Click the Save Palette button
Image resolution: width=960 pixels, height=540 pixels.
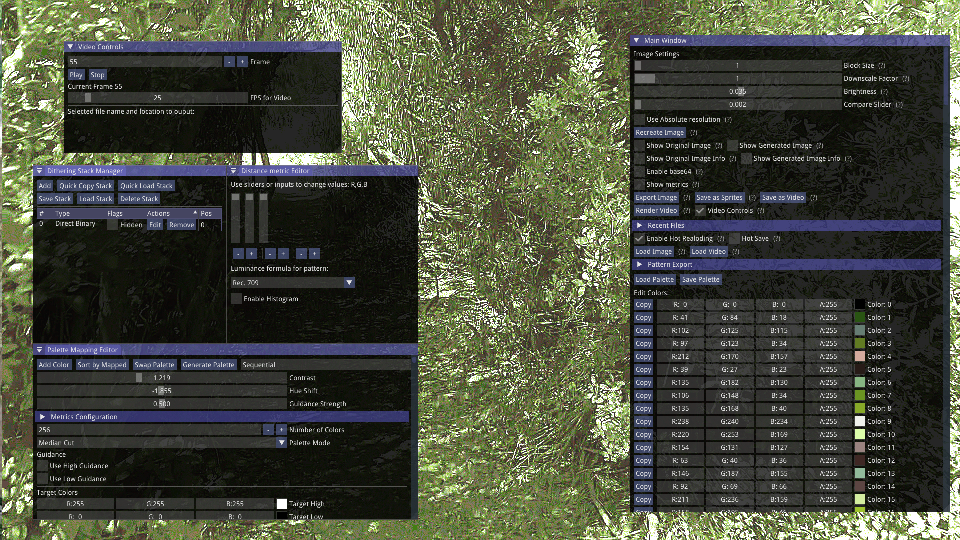tap(700, 279)
